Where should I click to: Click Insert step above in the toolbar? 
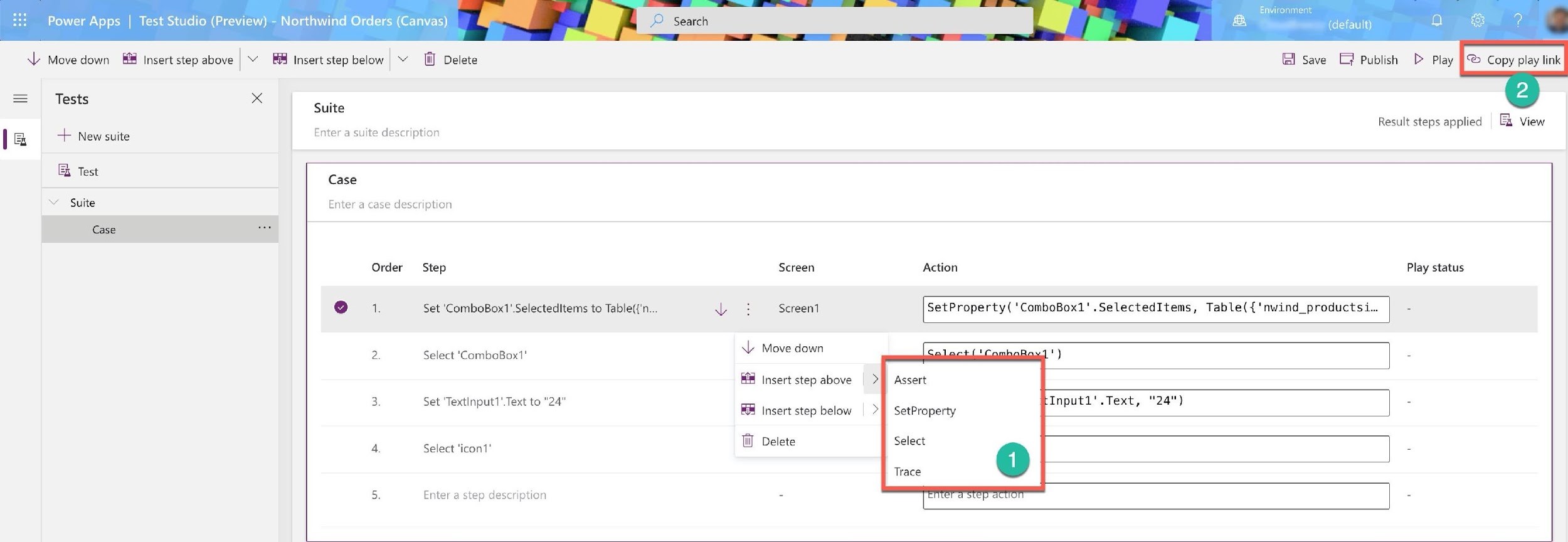pyautogui.click(x=178, y=60)
